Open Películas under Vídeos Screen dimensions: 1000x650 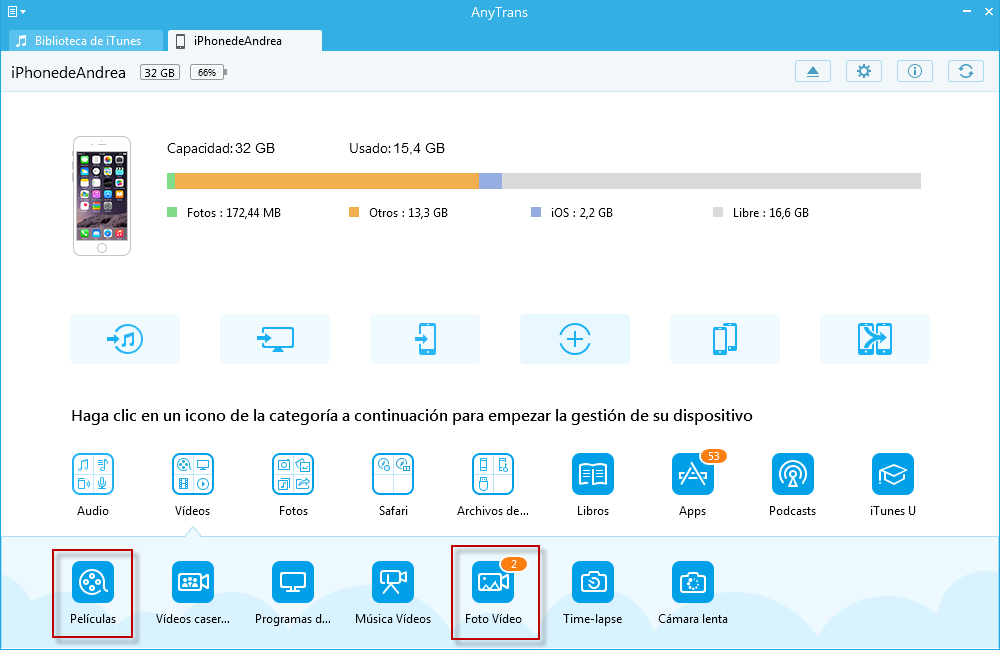(x=93, y=593)
